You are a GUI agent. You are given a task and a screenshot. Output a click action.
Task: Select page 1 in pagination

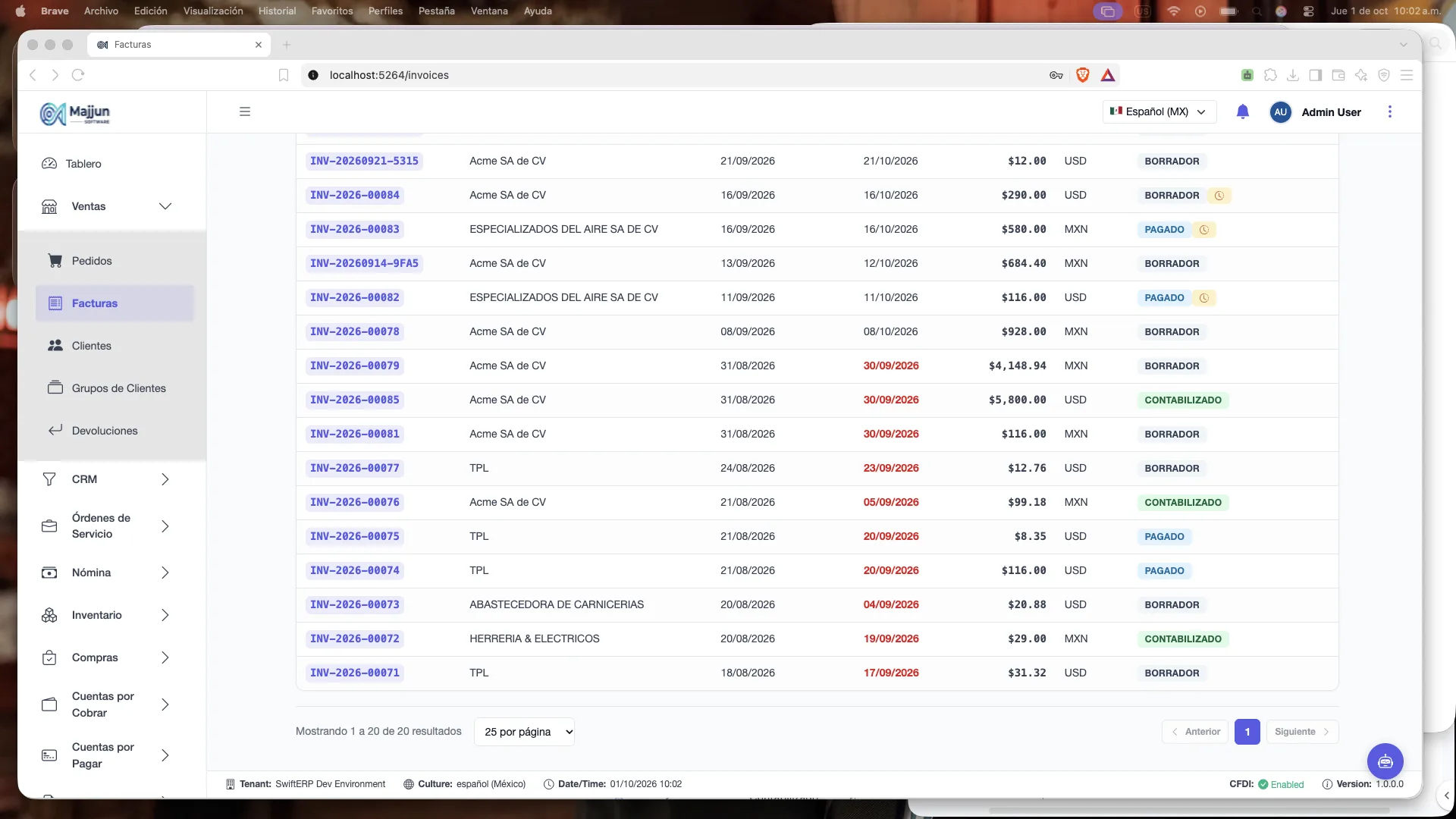(x=1247, y=732)
